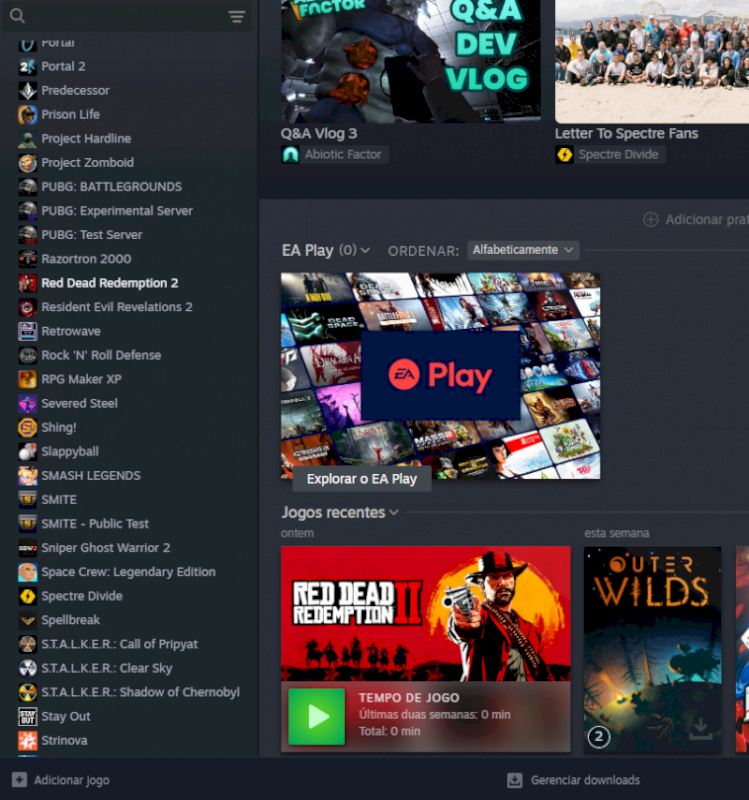This screenshot has width=749, height=800.
Task: Open the Abiotic Factor news tag
Action: (x=335, y=155)
